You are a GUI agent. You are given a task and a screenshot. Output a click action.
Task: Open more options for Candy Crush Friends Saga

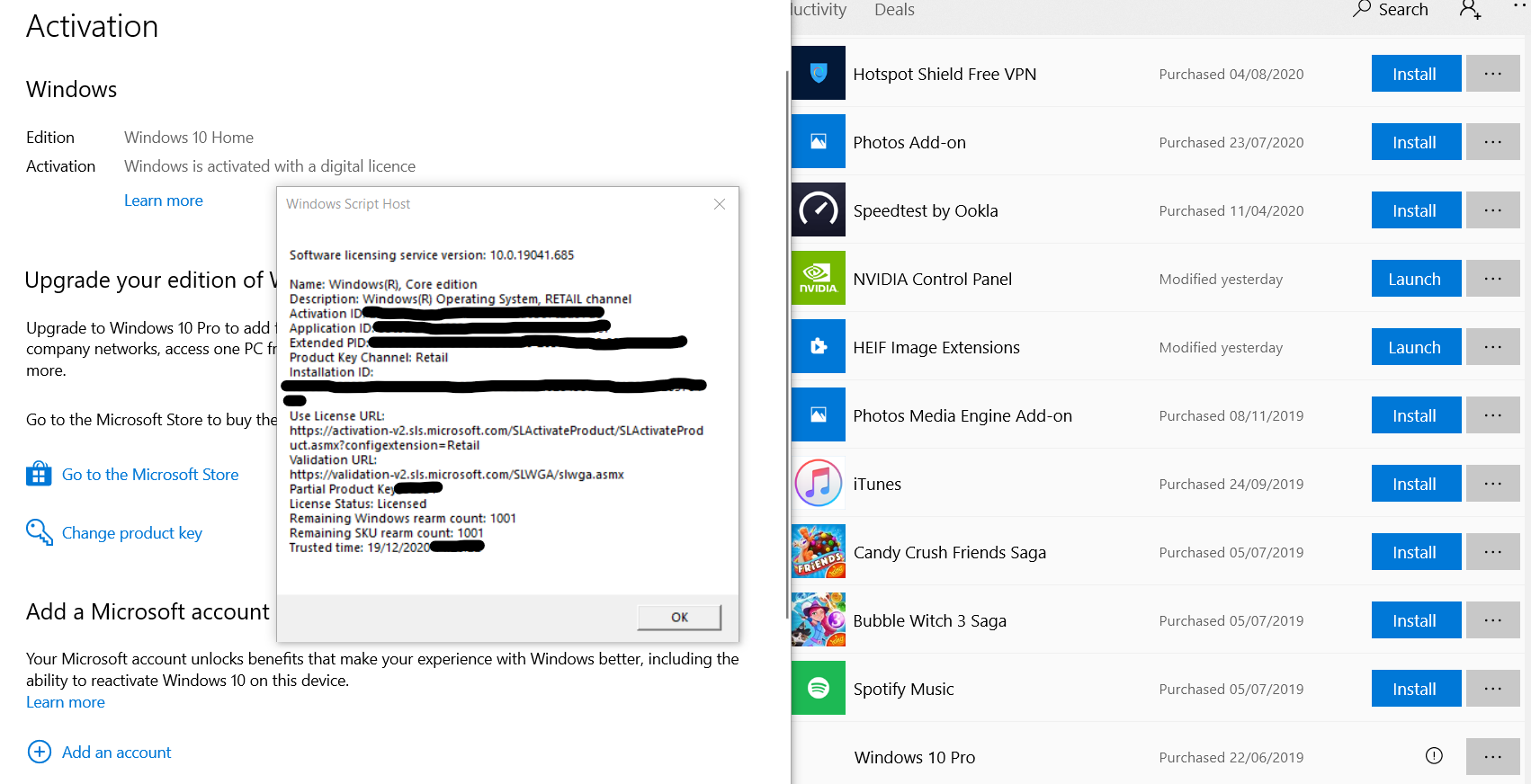tap(1493, 552)
